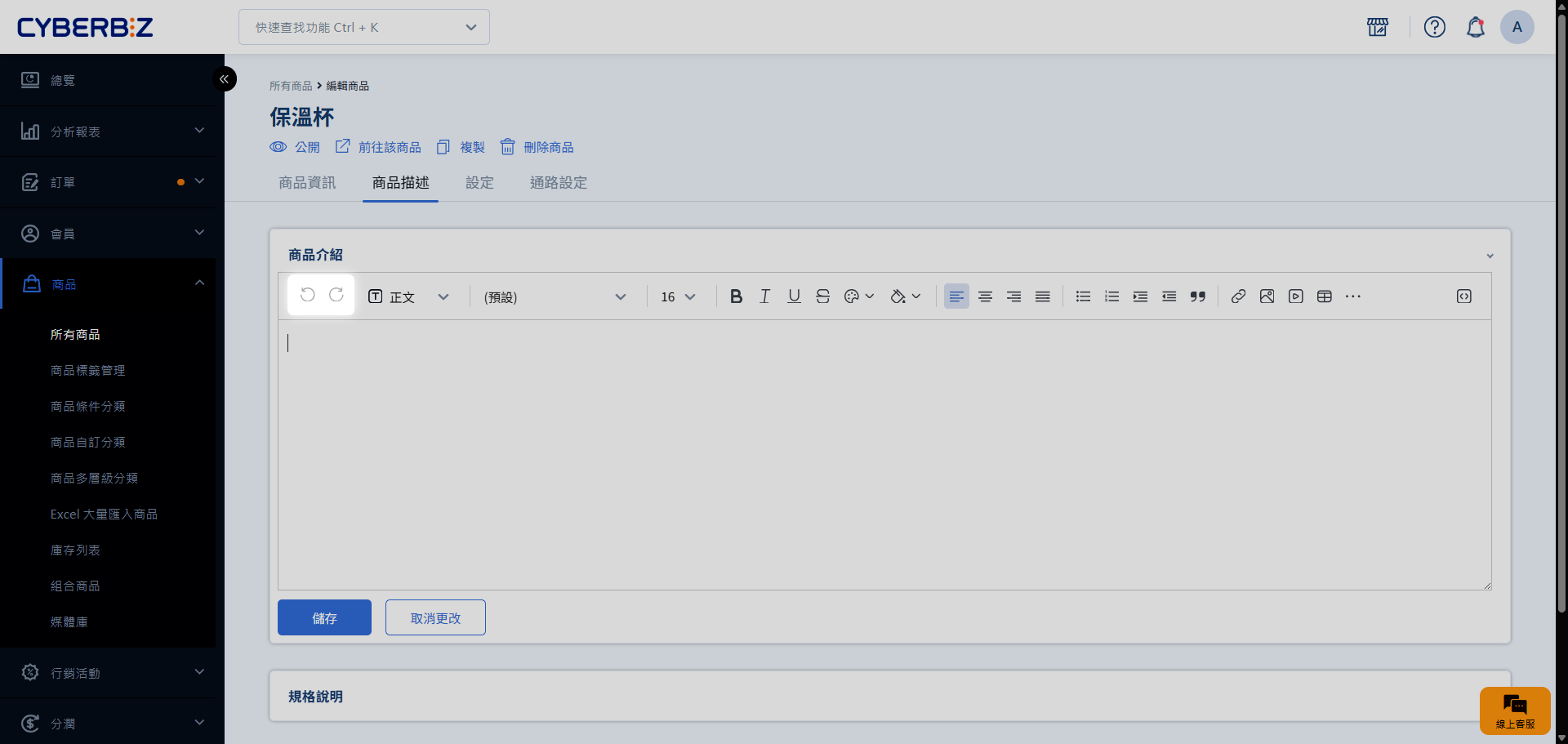
Task: Toggle underline formatting
Action: (794, 296)
